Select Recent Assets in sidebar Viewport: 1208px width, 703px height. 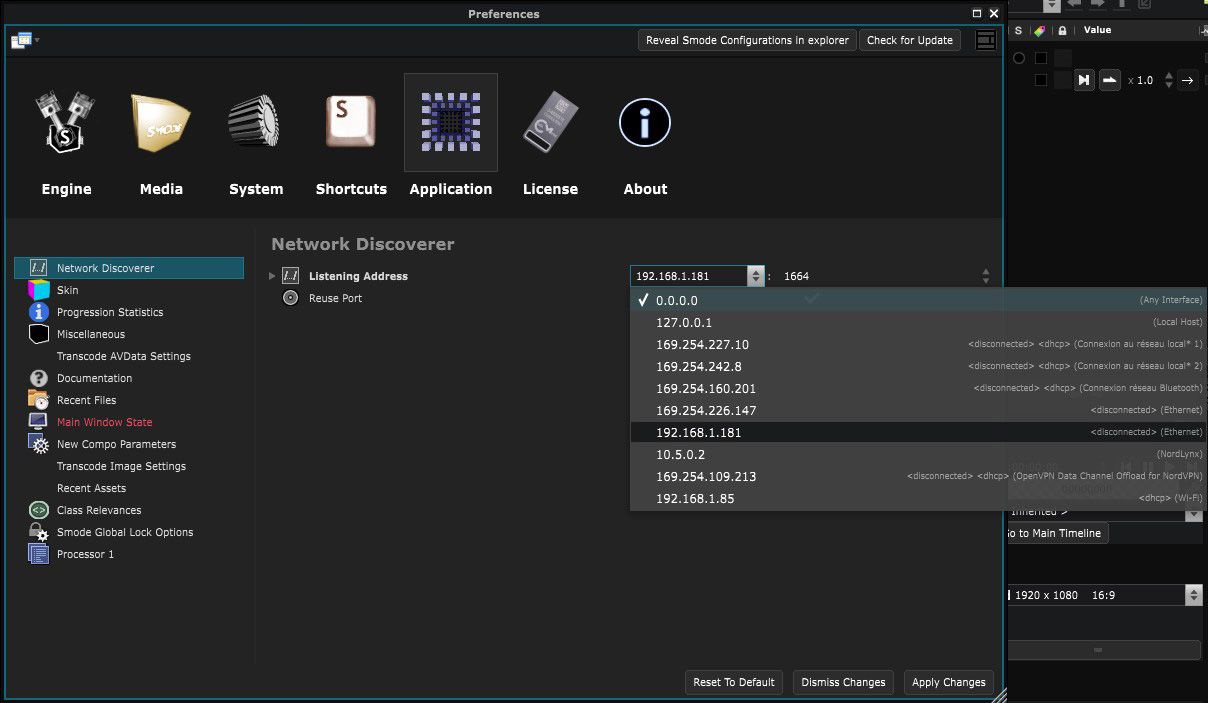click(x=91, y=488)
